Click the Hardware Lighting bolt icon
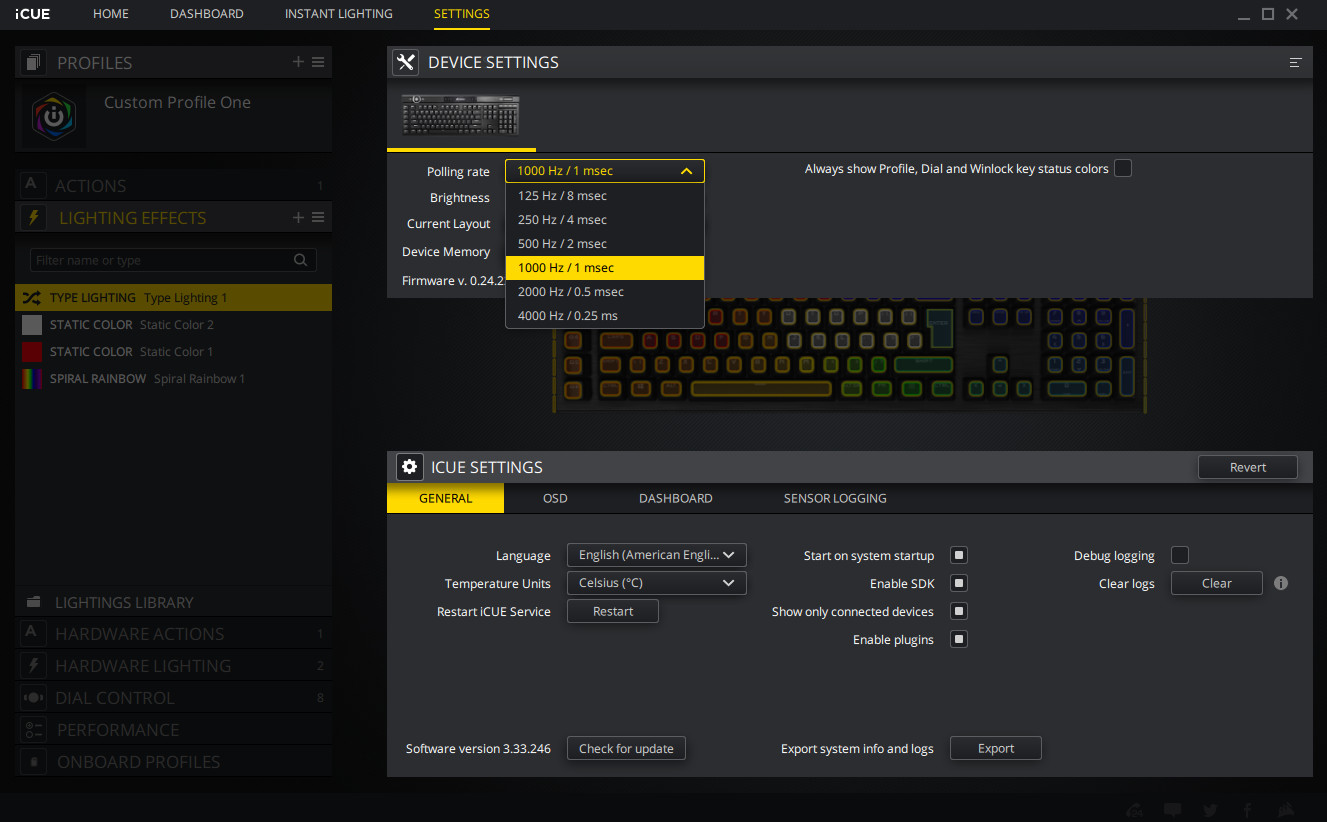 (x=34, y=665)
